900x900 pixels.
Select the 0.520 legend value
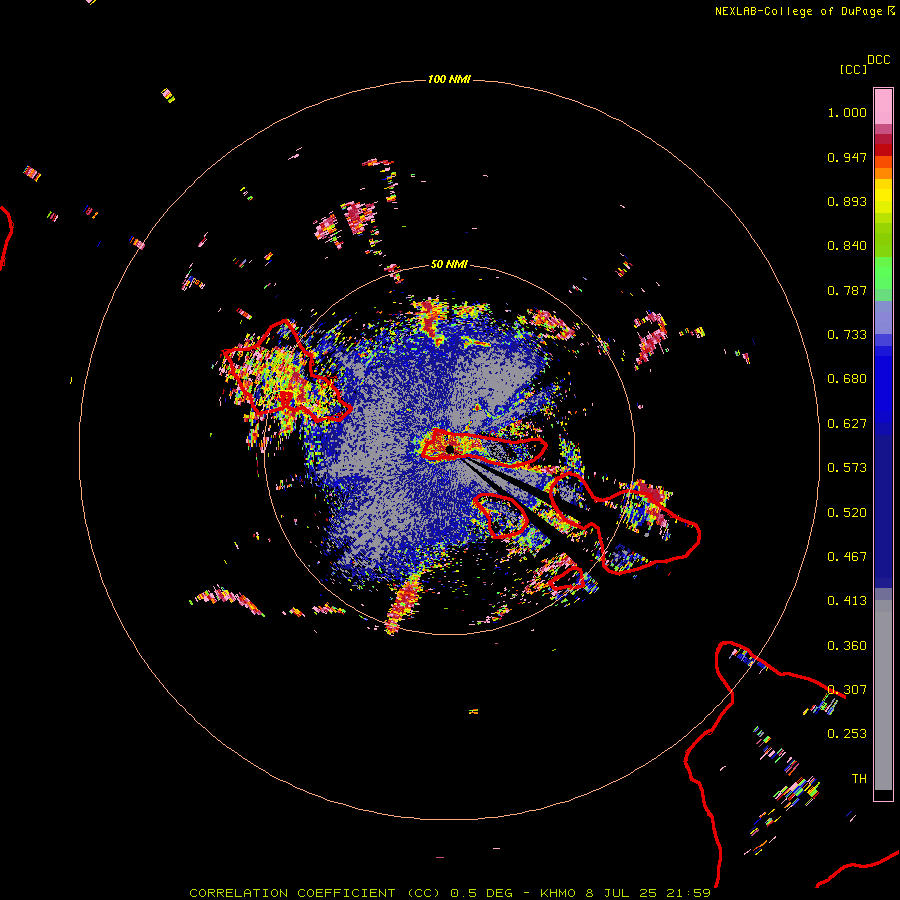(847, 513)
